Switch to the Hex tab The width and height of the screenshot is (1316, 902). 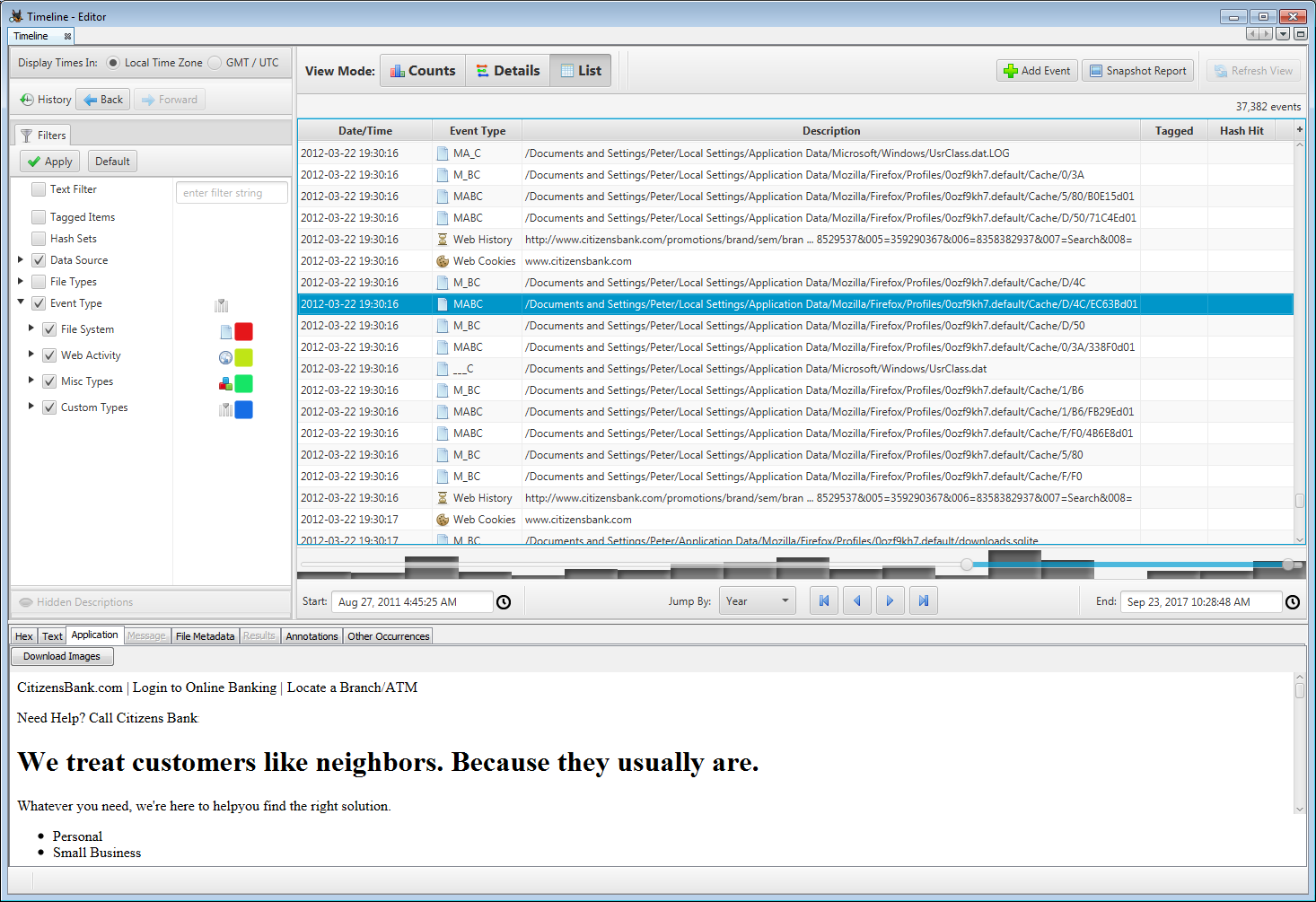[22, 635]
